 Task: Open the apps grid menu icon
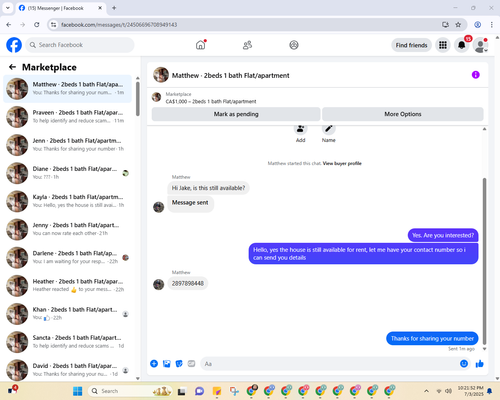tap(443, 45)
